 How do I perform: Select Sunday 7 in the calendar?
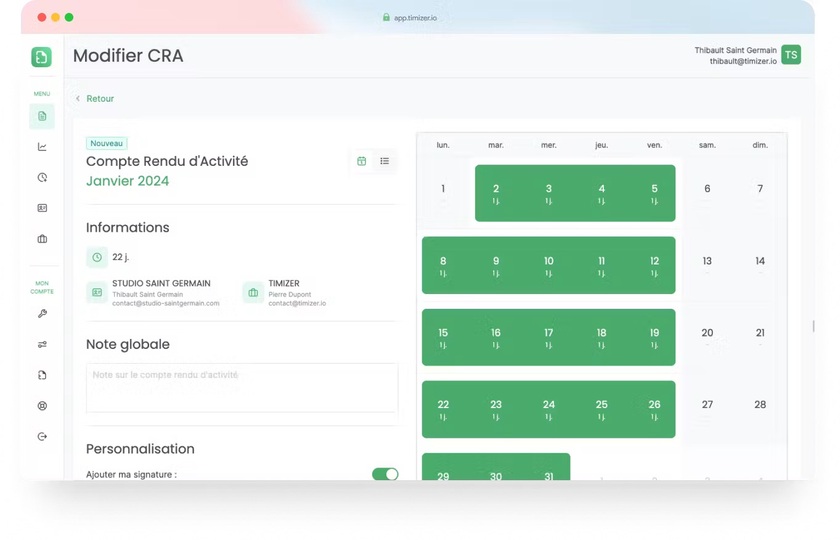(x=760, y=189)
